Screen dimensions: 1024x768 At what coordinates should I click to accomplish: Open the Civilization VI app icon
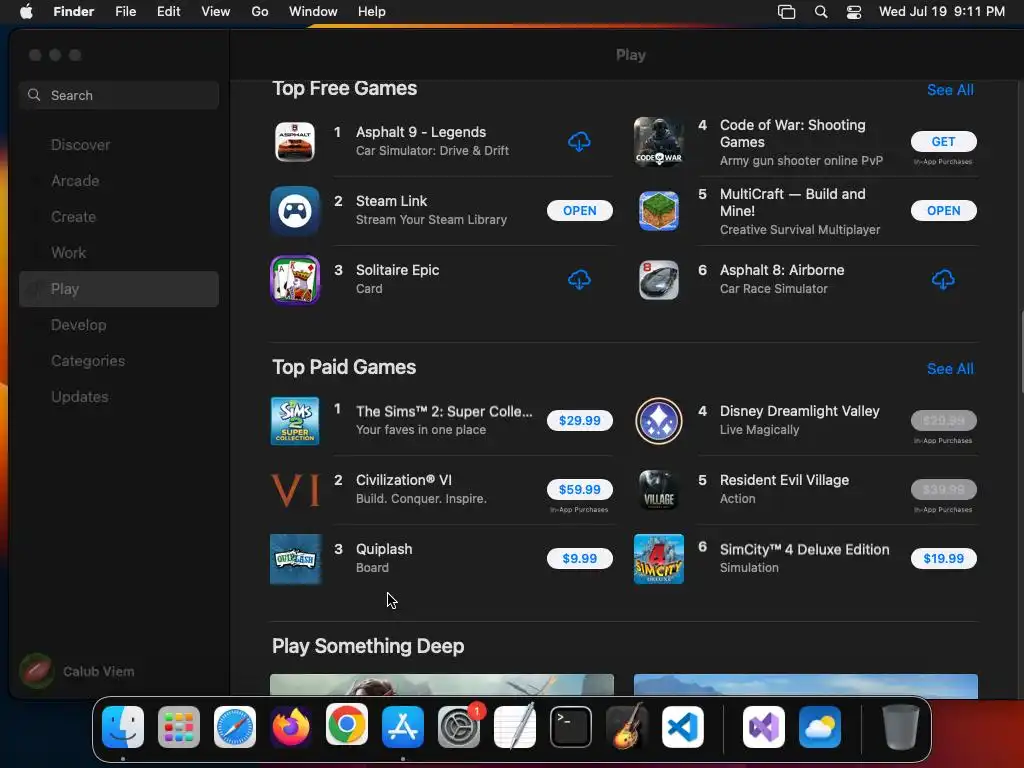(295, 490)
